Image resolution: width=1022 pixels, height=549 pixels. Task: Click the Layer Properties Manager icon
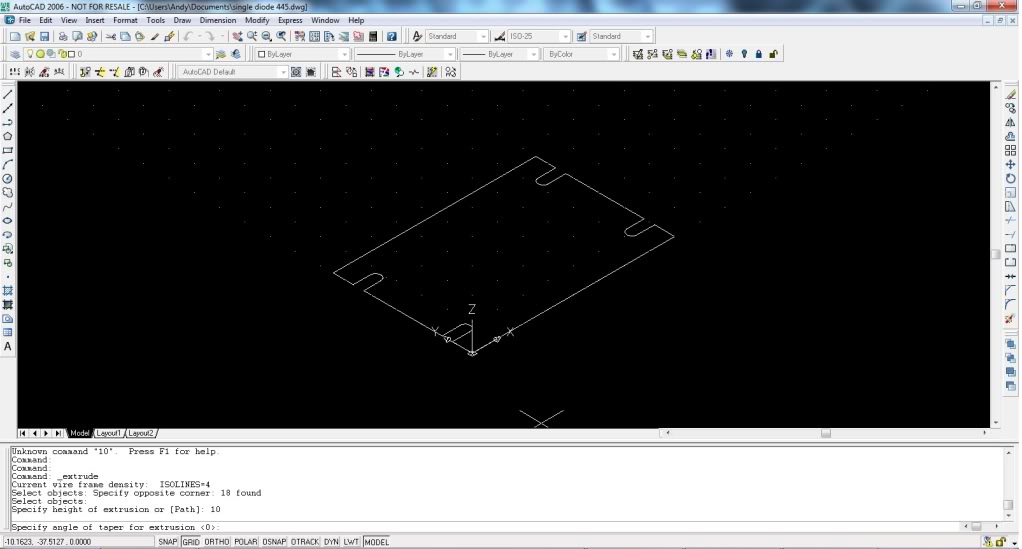coord(15,54)
